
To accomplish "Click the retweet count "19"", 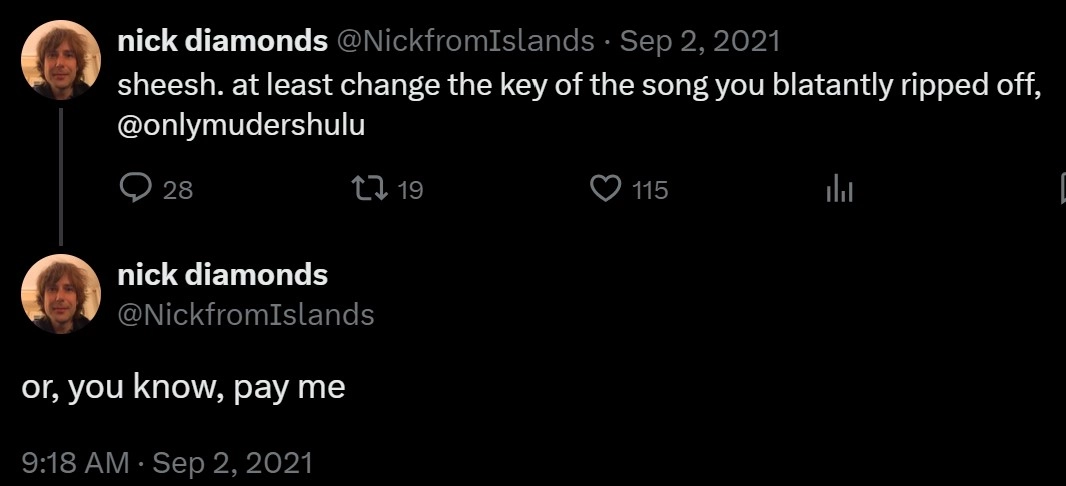I will pos(410,189).
